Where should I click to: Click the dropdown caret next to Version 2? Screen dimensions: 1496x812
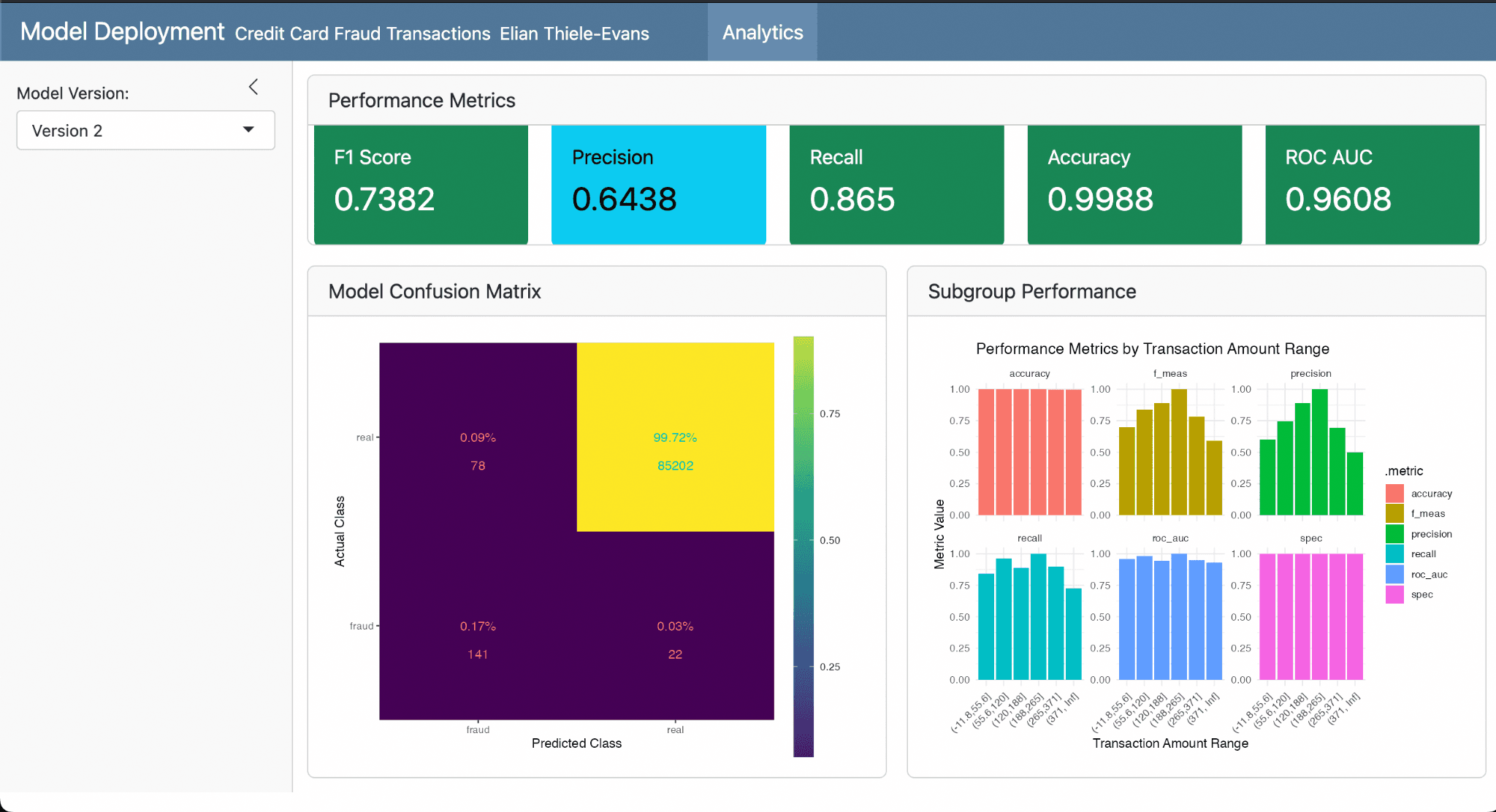click(x=248, y=130)
